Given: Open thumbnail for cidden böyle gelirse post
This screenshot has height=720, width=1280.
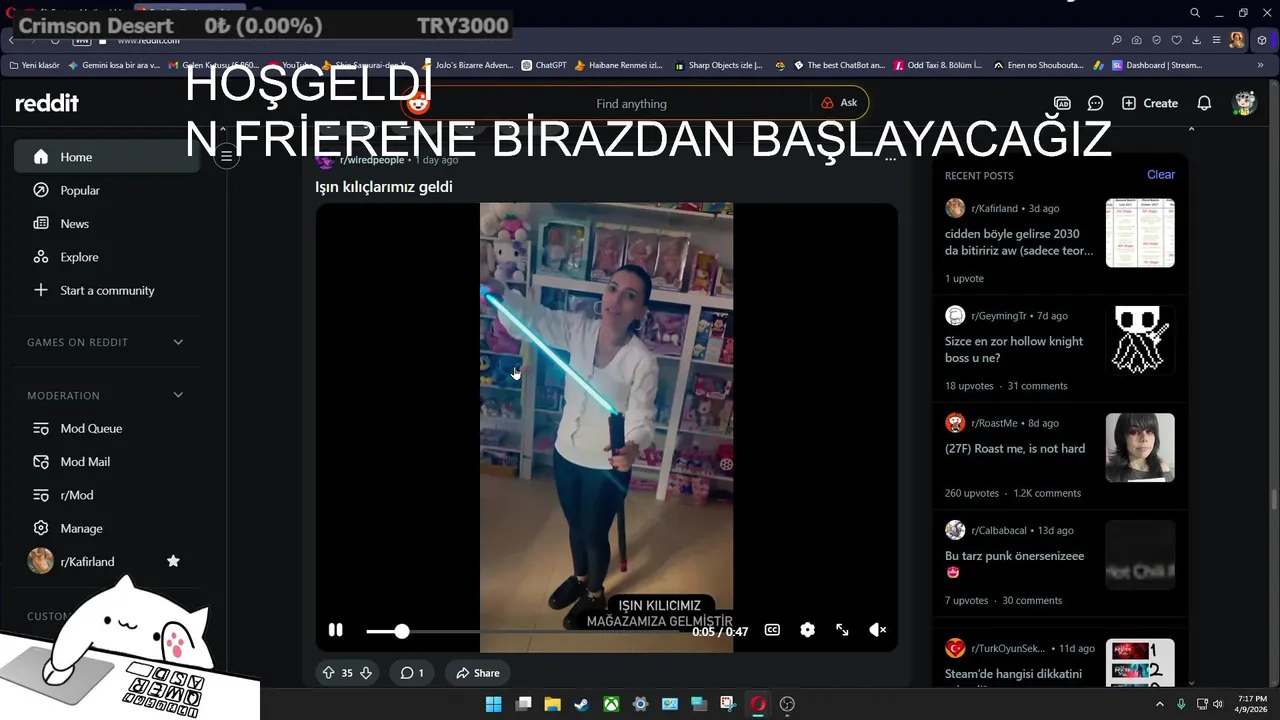Looking at the screenshot, I should 1140,233.
